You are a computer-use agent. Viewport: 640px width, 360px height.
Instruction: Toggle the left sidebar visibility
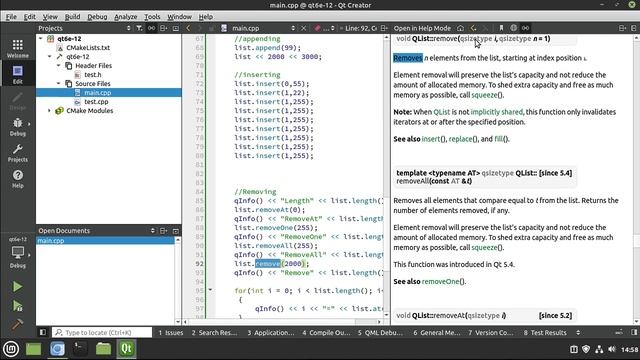42,332
